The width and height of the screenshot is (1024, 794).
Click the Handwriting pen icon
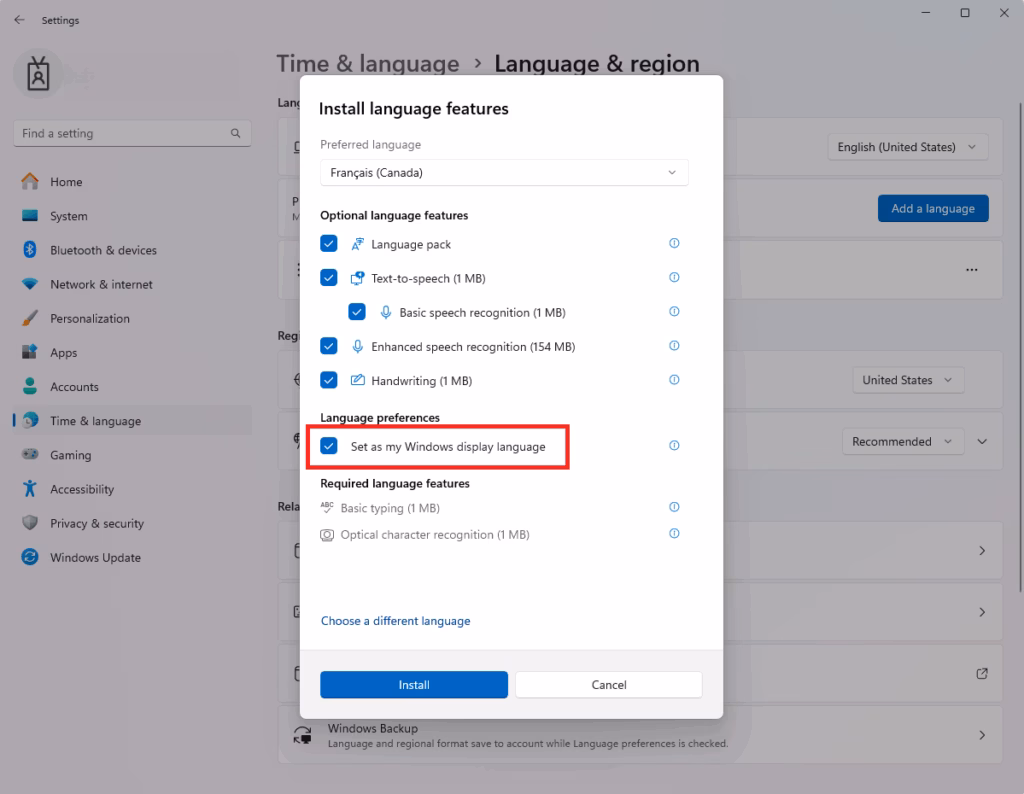point(357,380)
